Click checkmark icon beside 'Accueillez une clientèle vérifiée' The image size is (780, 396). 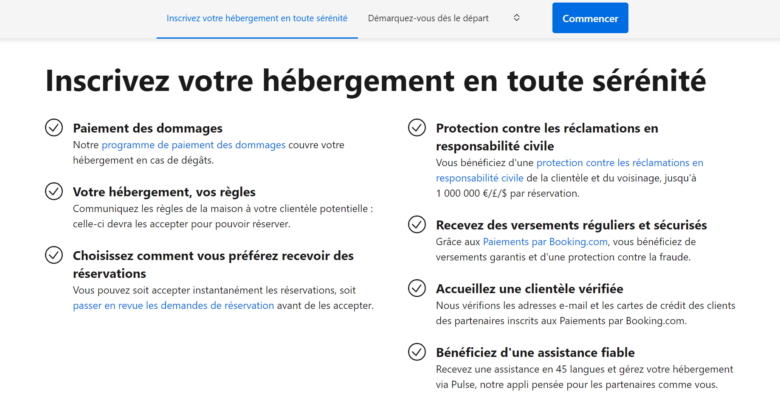[x=417, y=288]
